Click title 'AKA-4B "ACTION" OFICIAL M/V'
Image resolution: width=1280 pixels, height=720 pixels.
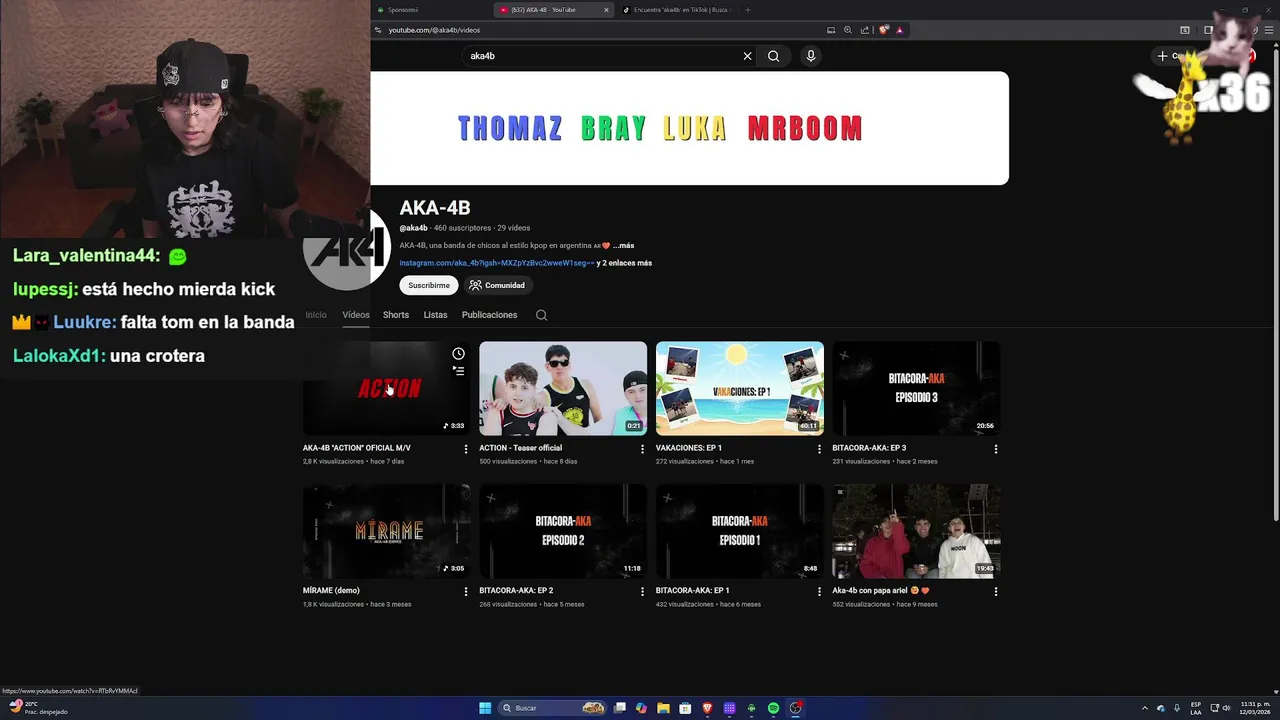click(x=356, y=448)
